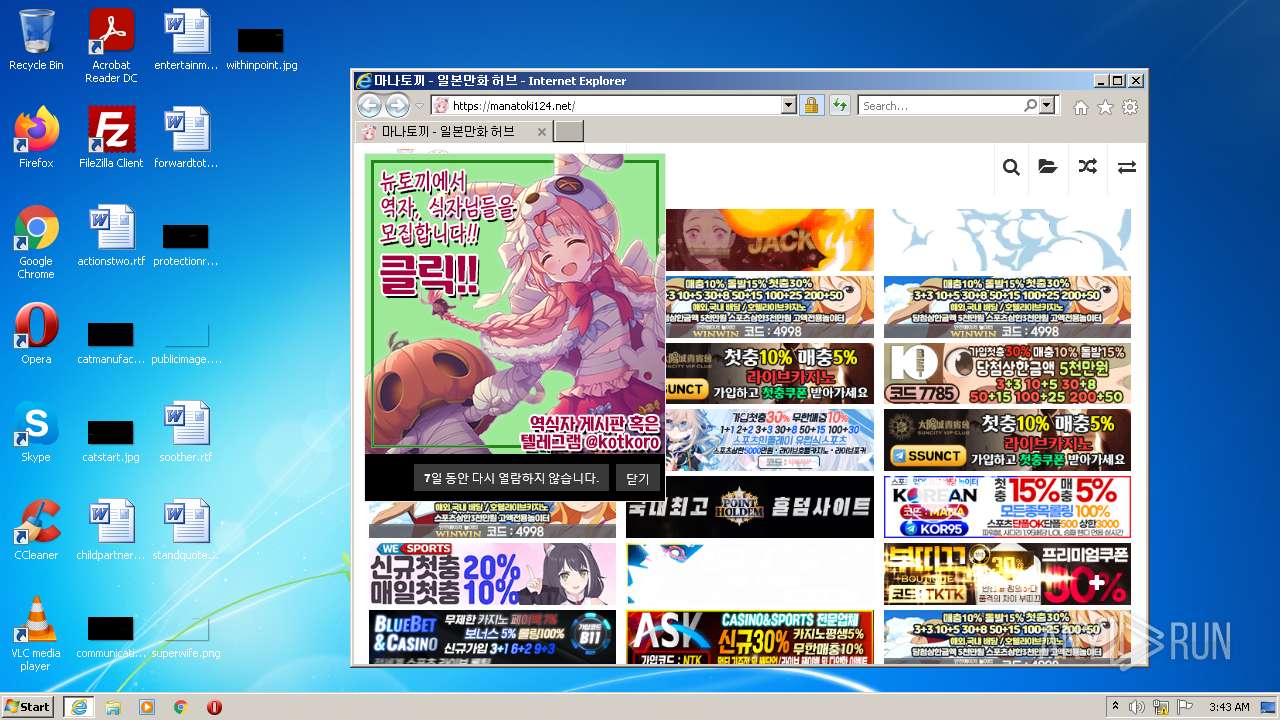Image resolution: width=1280 pixels, height=720 pixels.
Task: Click the '7일 동안 다시 열람하지 않습니다' button
Action: (x=511, y=478)
